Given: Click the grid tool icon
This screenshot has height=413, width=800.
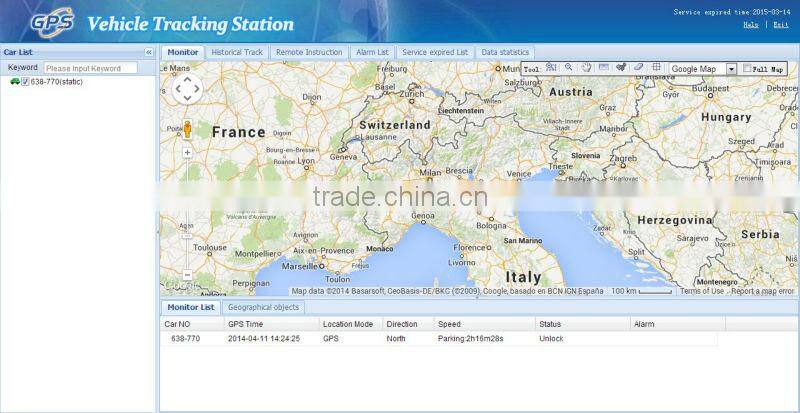Looking at the screenshot, I should click(657, 68).
